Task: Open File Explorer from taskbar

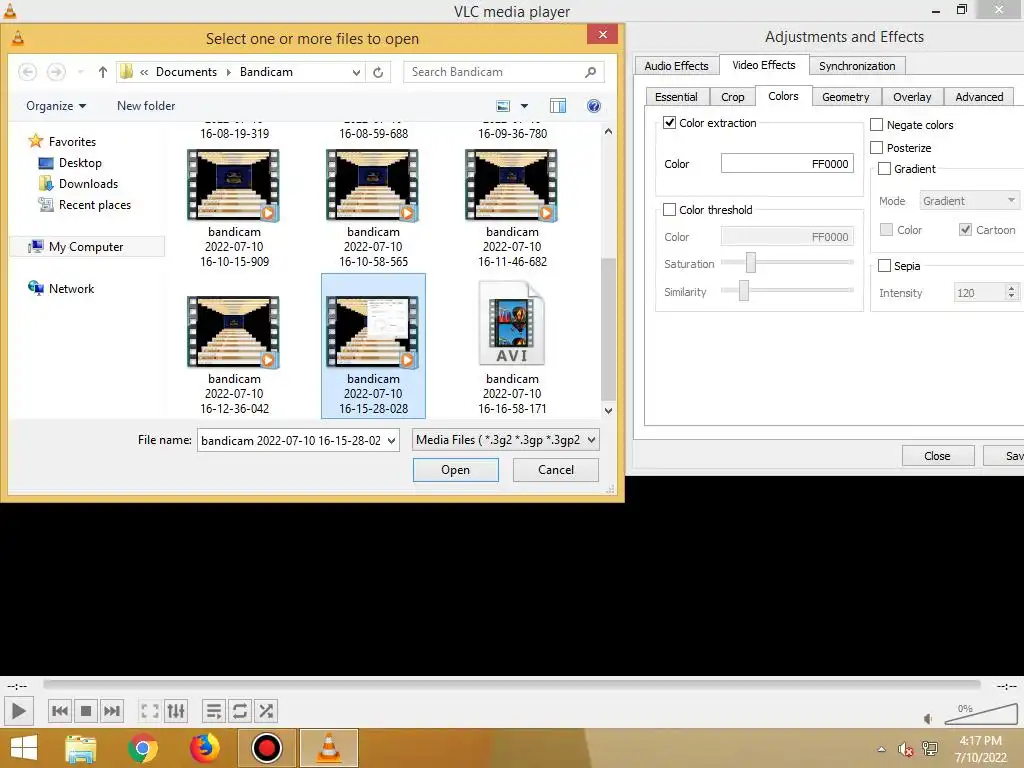Action: tap(81, 748)
